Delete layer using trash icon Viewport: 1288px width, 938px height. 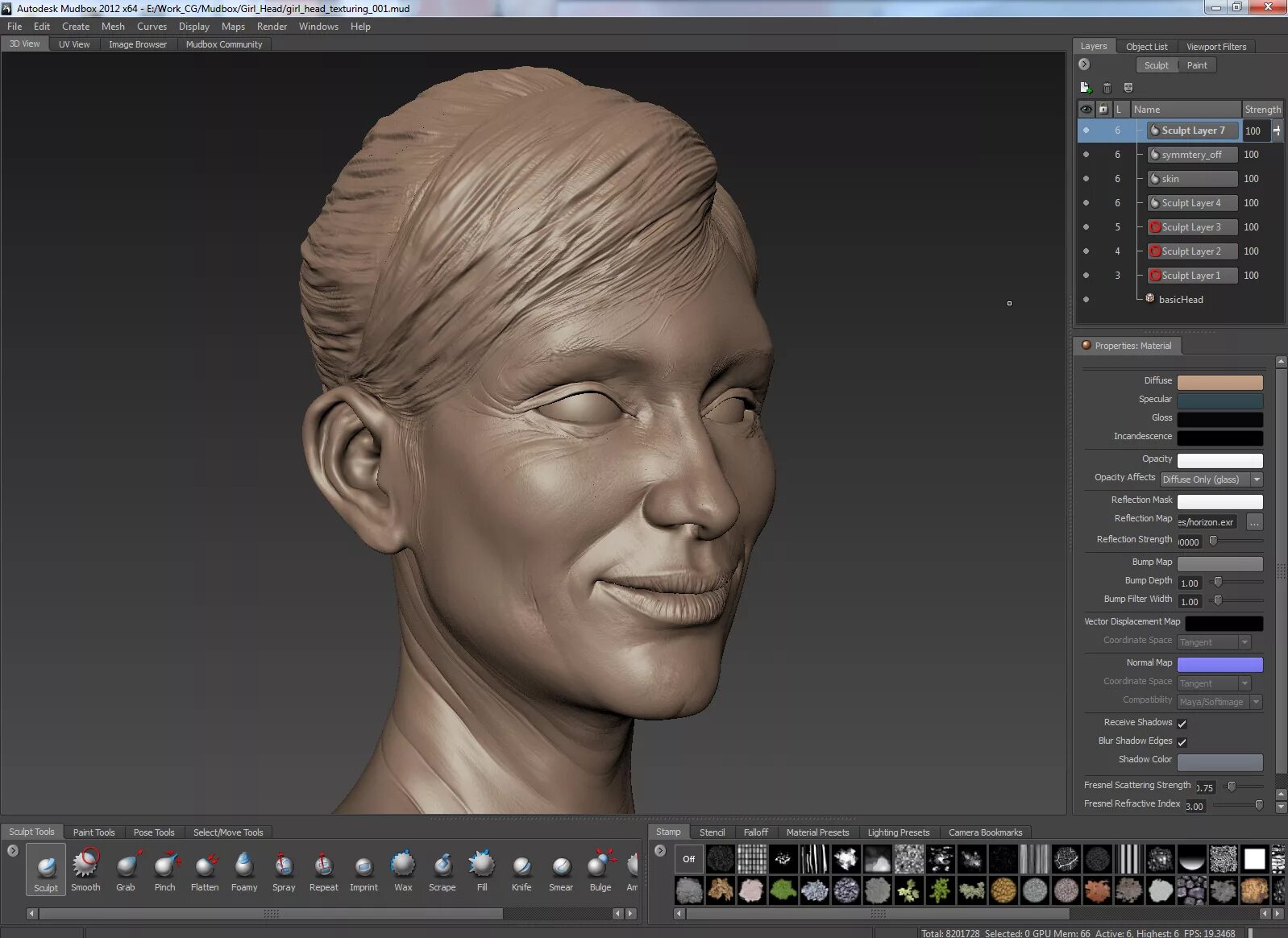1107,88
